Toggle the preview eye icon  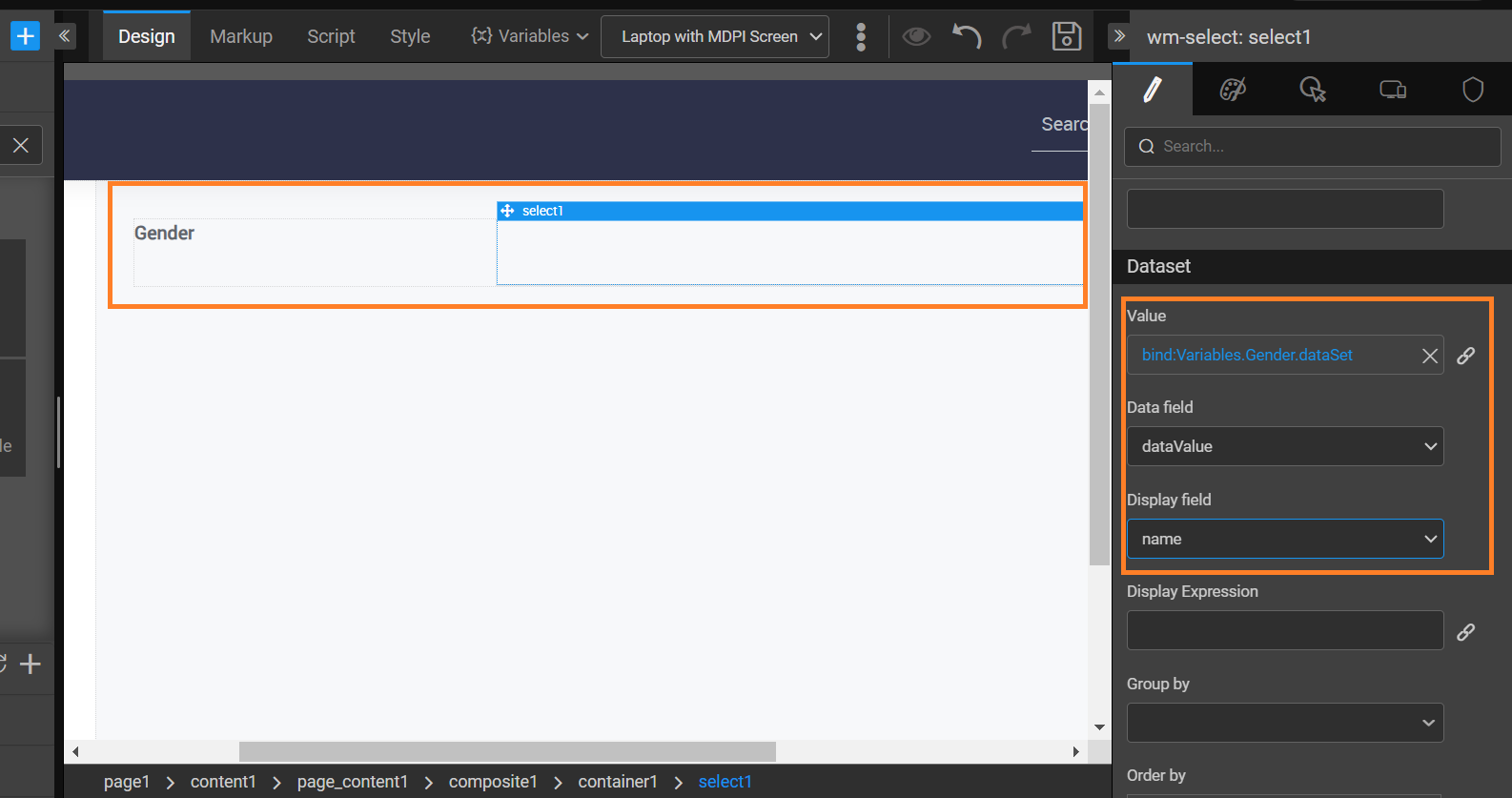coord(916,36)
